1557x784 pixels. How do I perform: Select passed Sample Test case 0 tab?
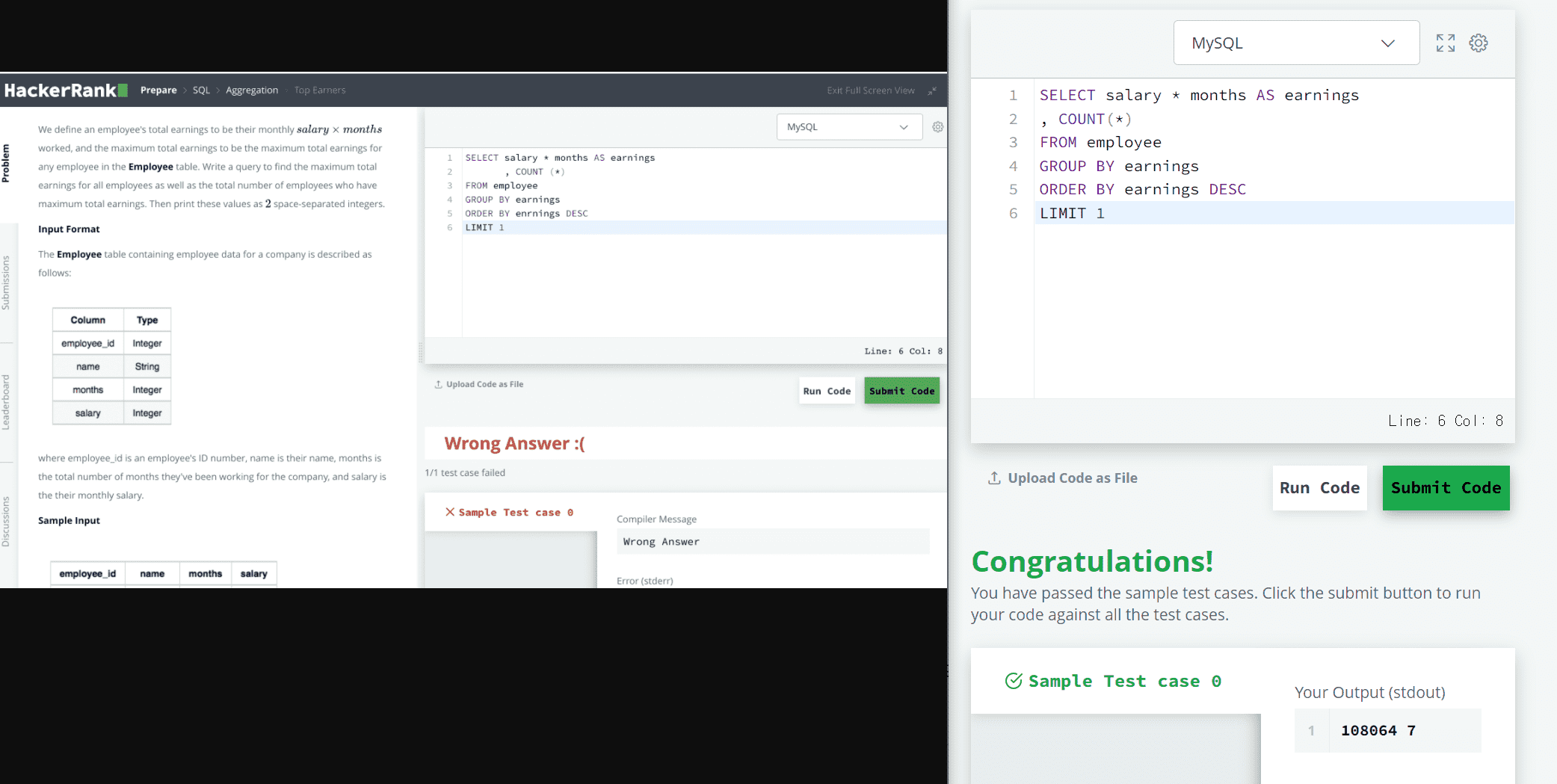(1115, 681)
